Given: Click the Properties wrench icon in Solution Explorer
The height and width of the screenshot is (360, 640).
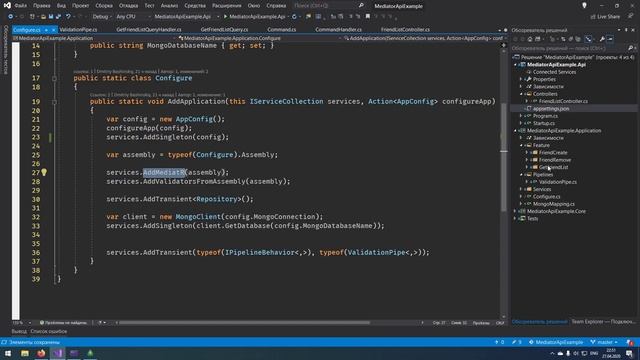Looking at the screenshot, I should point(602,39).
